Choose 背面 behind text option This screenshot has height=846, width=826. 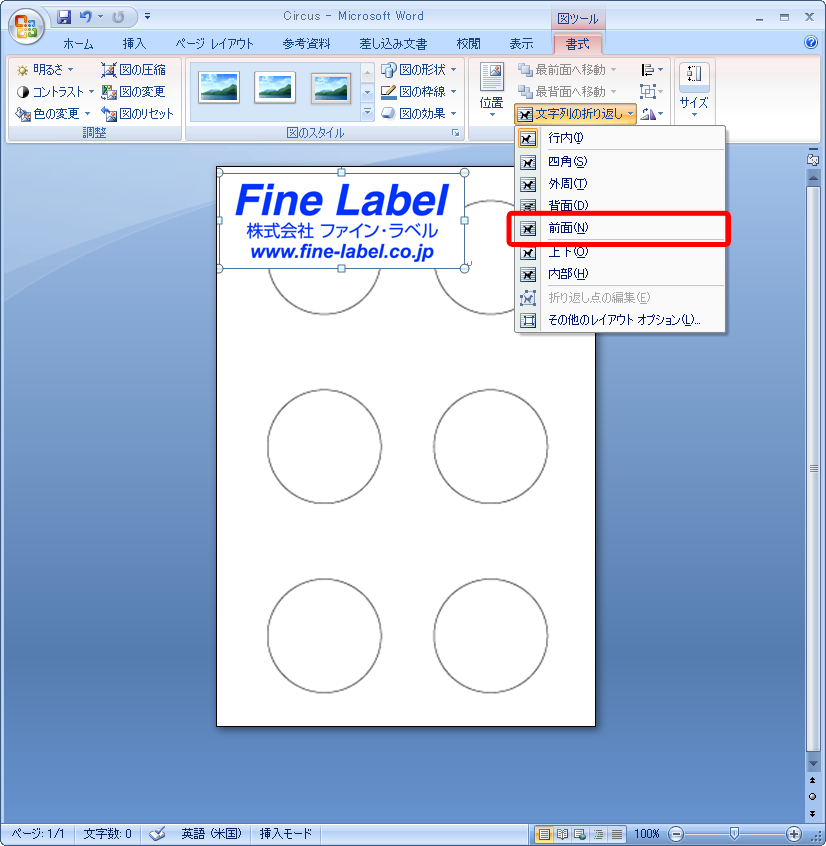click(620, 206)
